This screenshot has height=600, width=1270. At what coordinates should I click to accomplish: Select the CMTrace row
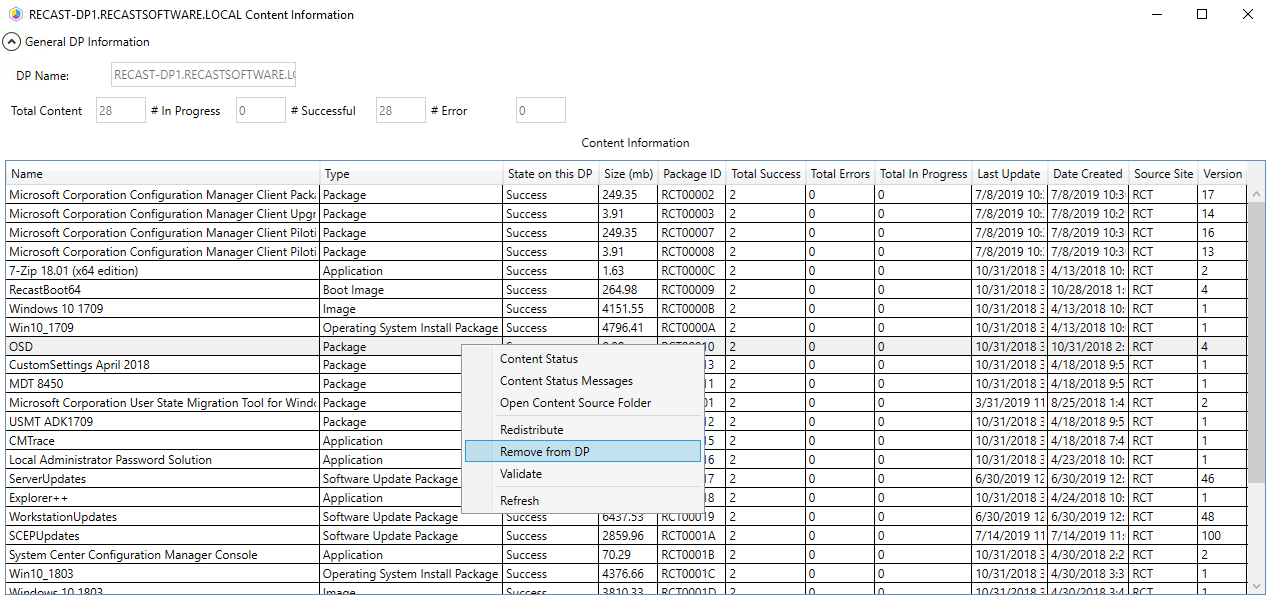click(627, 441)
